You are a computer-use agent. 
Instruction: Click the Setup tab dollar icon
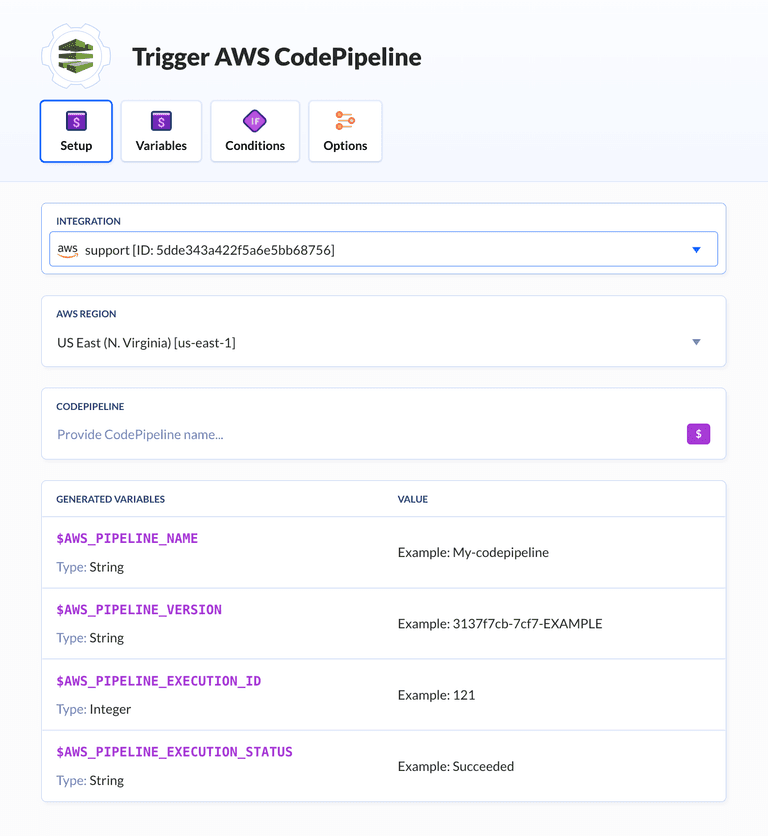(75, 121)
